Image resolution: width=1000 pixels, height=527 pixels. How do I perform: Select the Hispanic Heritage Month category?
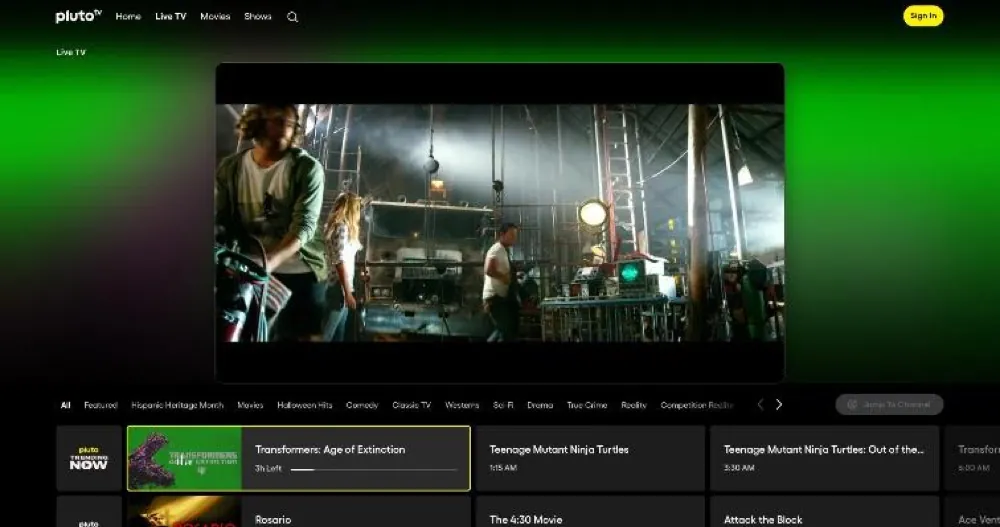pos(177,405)
